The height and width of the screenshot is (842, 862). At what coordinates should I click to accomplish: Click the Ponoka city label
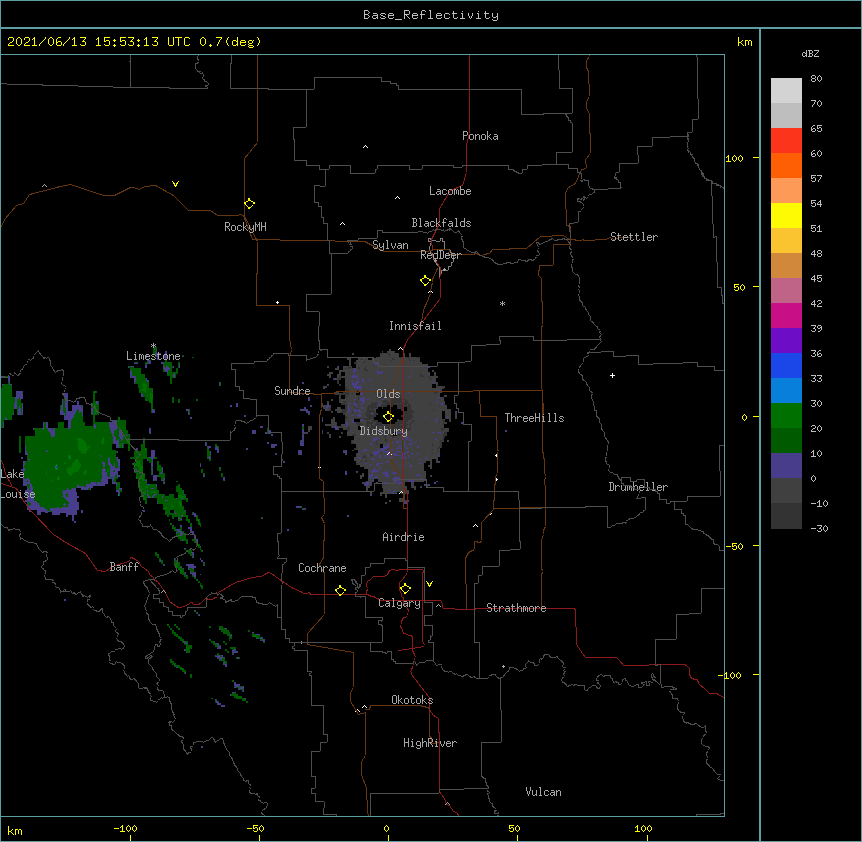[x=480, y=136]
